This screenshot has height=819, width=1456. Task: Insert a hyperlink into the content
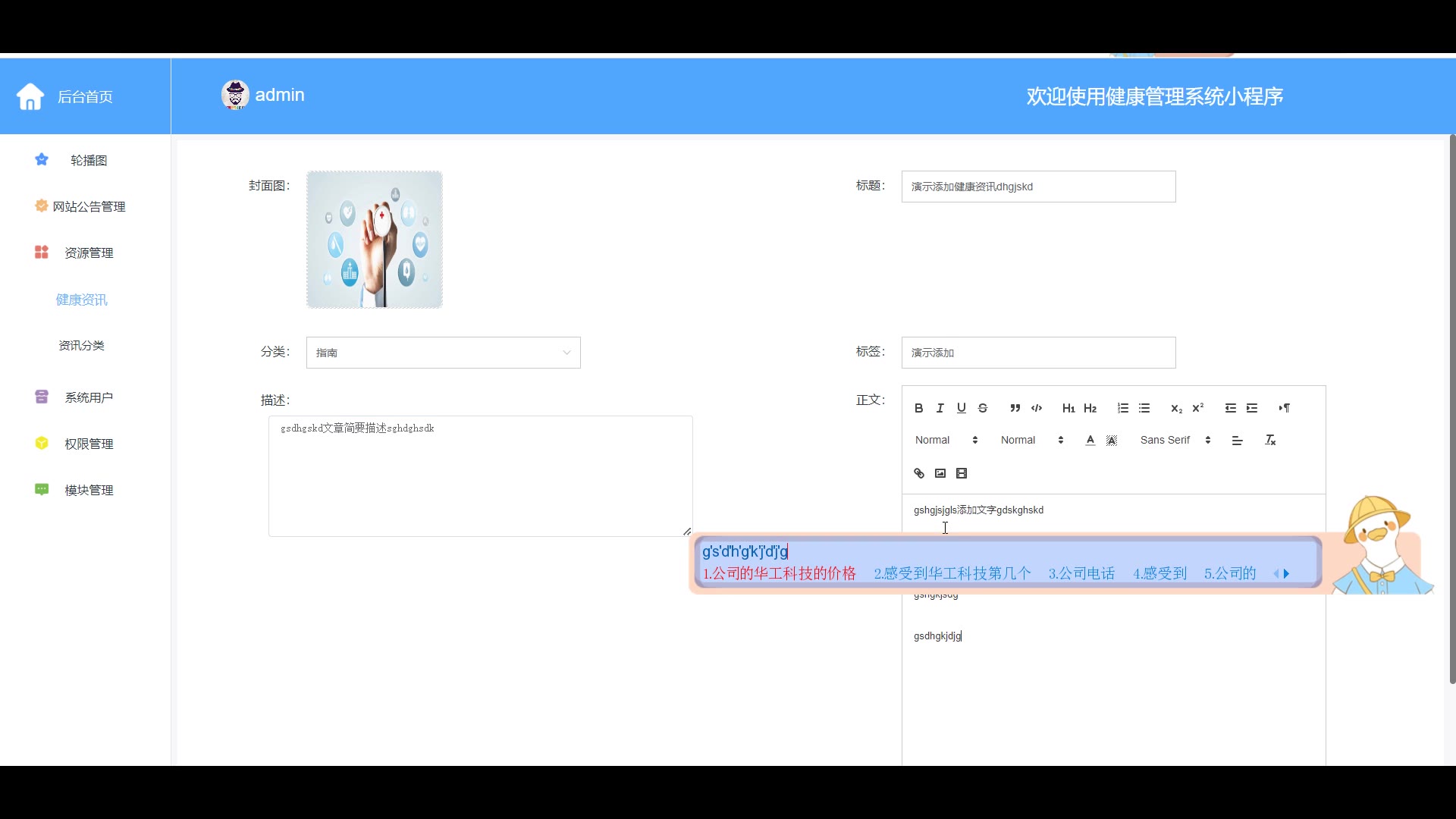click(919, 473)
